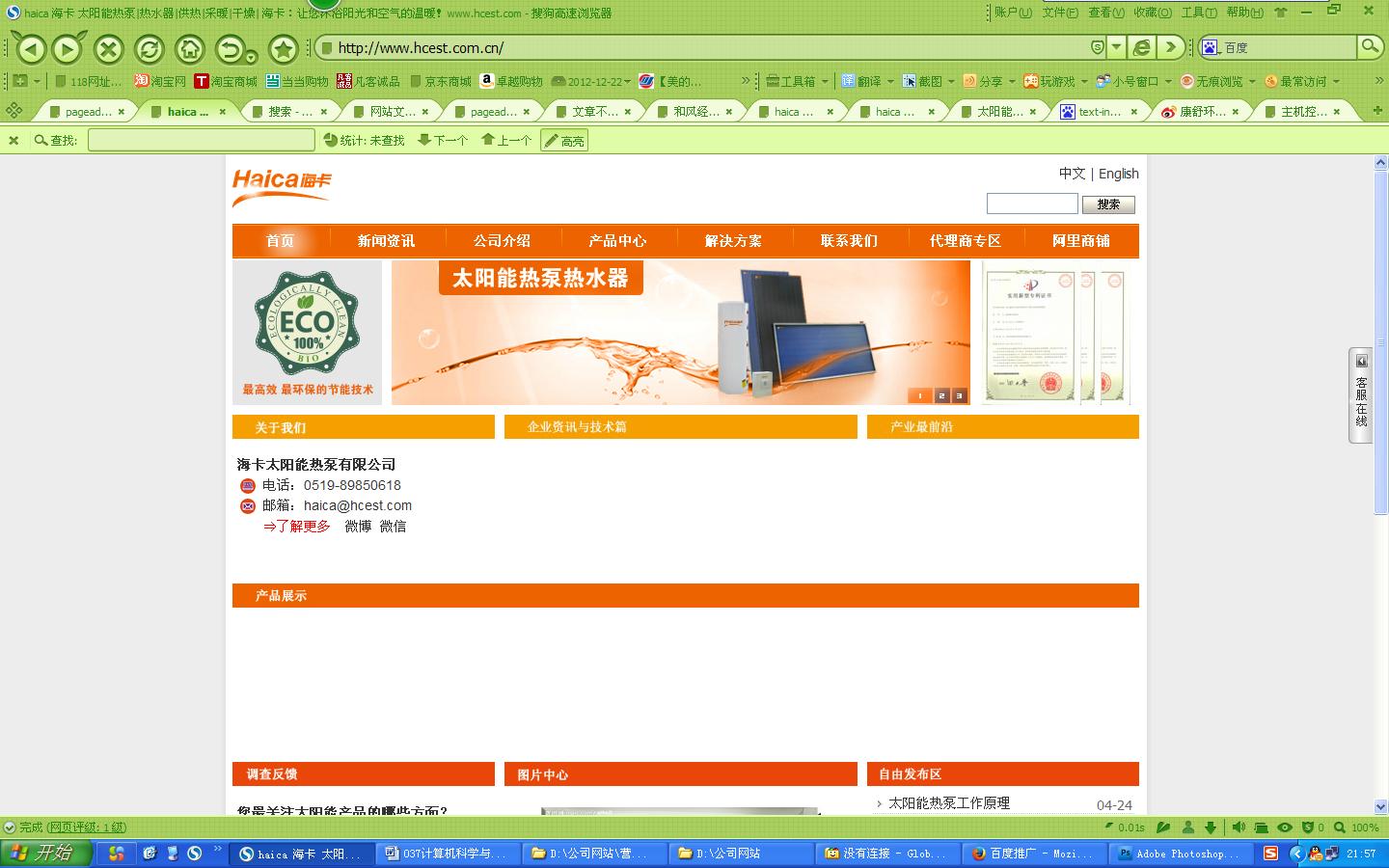Open the 产品中心 navigation menu item
The image size is (1389, 868).
[617, 241]
